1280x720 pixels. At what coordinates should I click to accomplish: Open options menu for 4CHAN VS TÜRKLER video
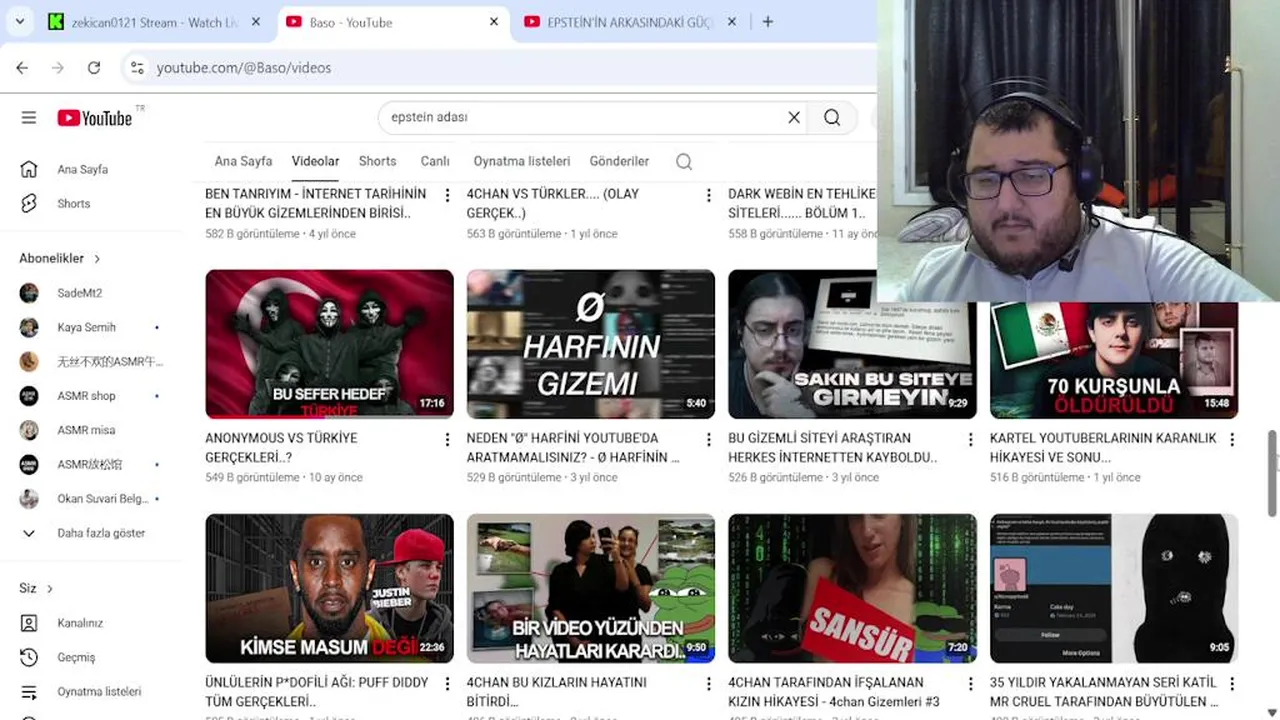click(x=709, y=196)
